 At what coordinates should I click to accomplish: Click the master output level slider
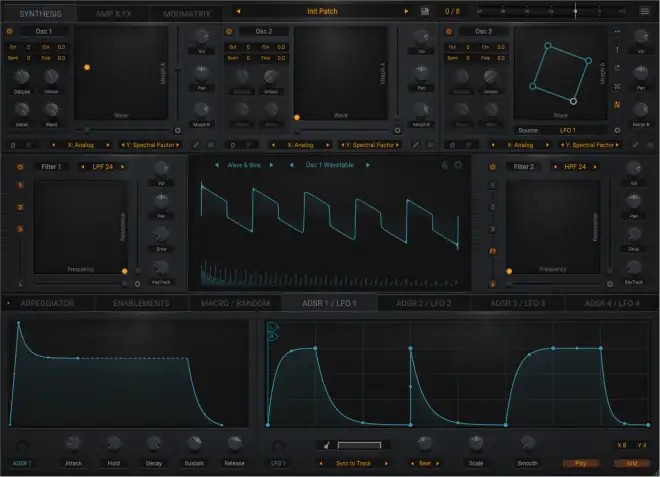click(x=551, y=11)
